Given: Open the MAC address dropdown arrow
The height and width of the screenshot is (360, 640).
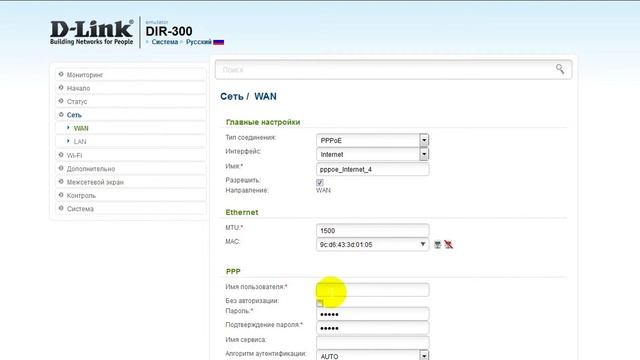Looking at the screenshot, I should pyautogui.click(x=423, y=244).
